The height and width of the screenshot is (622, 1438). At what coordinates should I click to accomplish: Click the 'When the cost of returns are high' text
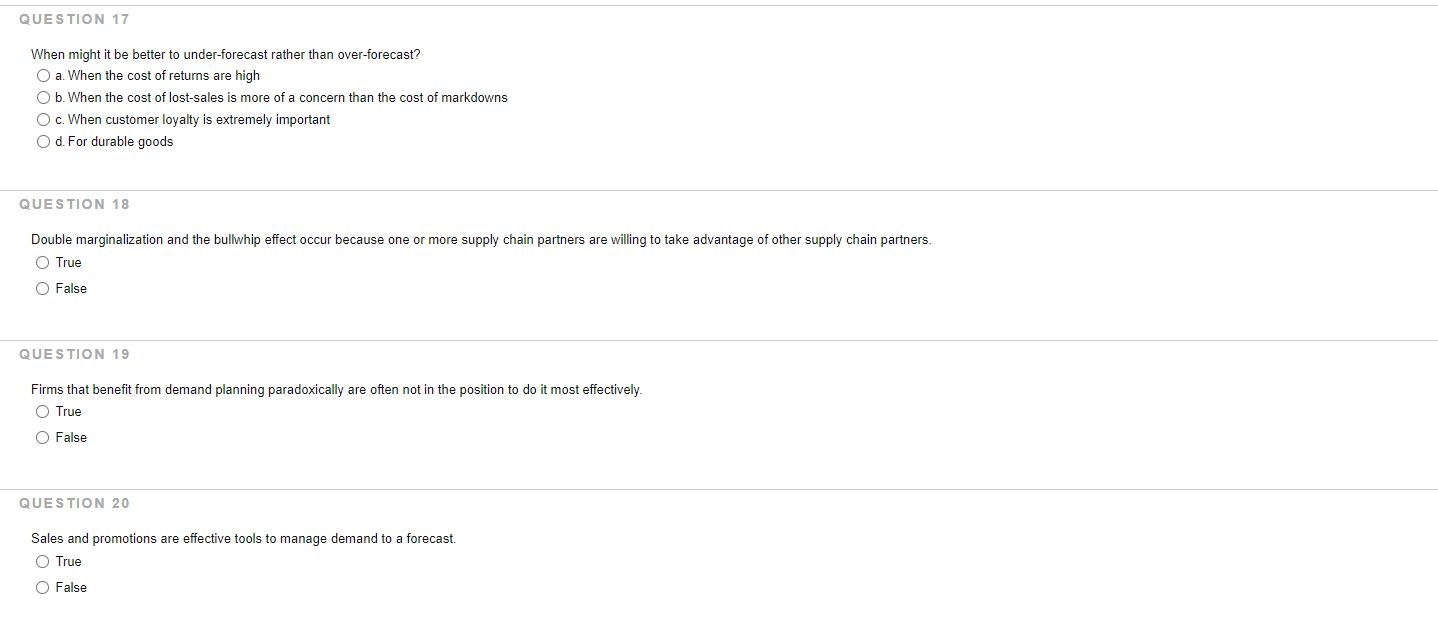[x=163, y=76]
